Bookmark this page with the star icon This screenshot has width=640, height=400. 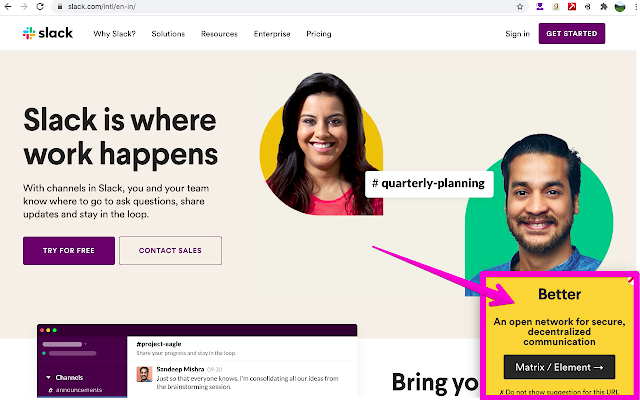[x=520, y=7]
